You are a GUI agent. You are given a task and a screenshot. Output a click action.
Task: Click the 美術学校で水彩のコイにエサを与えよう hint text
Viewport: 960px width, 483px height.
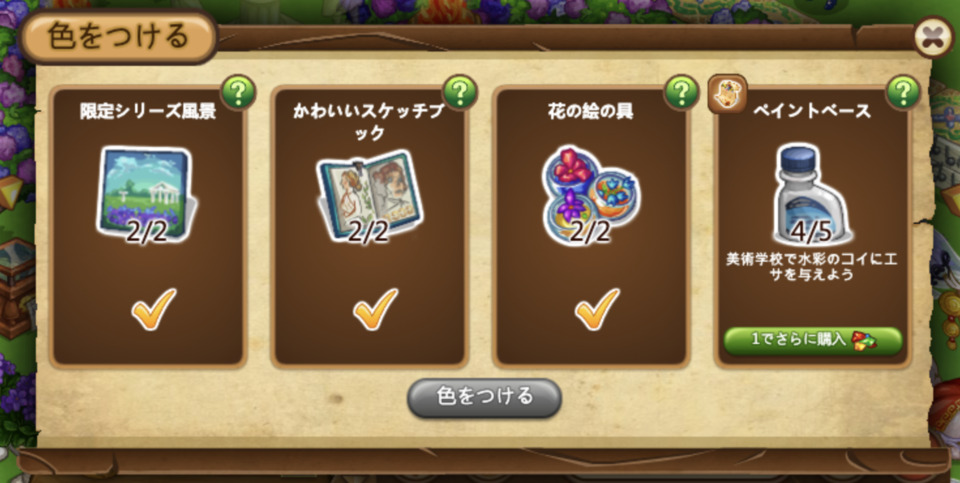[812, 268]
